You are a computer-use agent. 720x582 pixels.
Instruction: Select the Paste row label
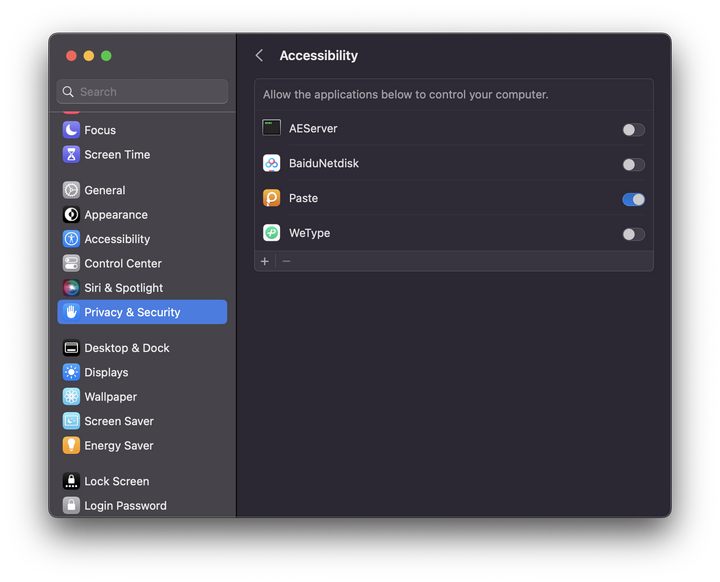tap(303, 198)
